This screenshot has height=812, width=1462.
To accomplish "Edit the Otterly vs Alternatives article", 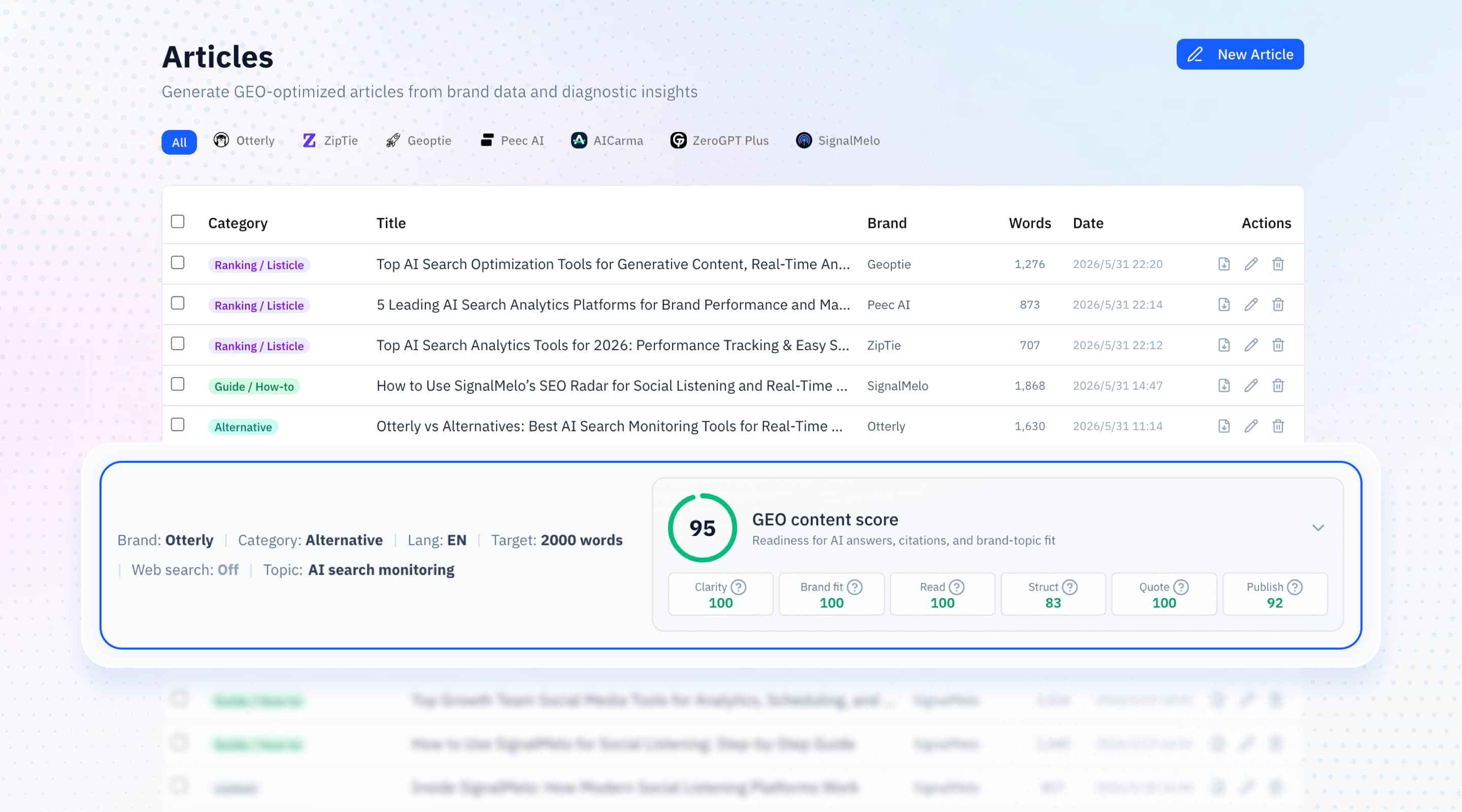I will coord(1251,426).
